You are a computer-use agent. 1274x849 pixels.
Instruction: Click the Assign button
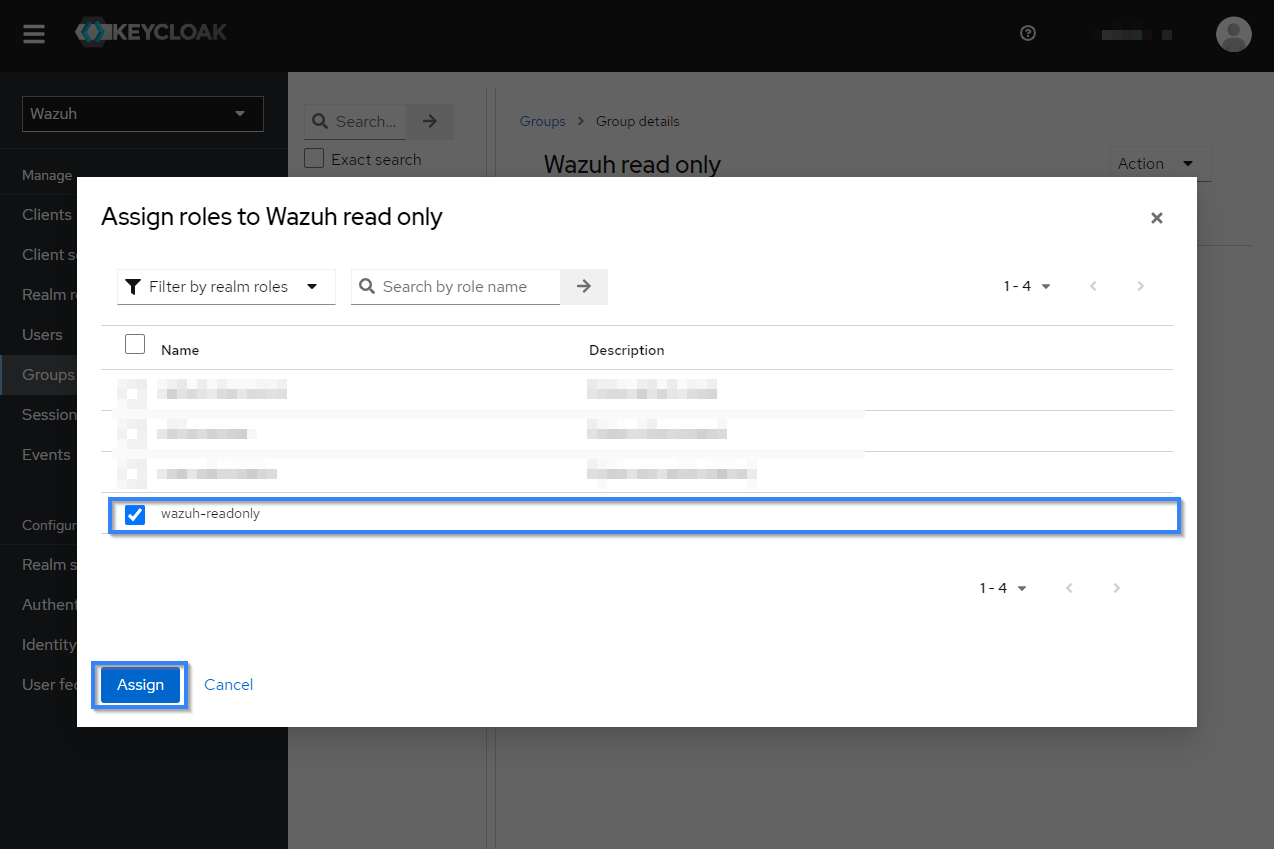click(x=140, y=685)
